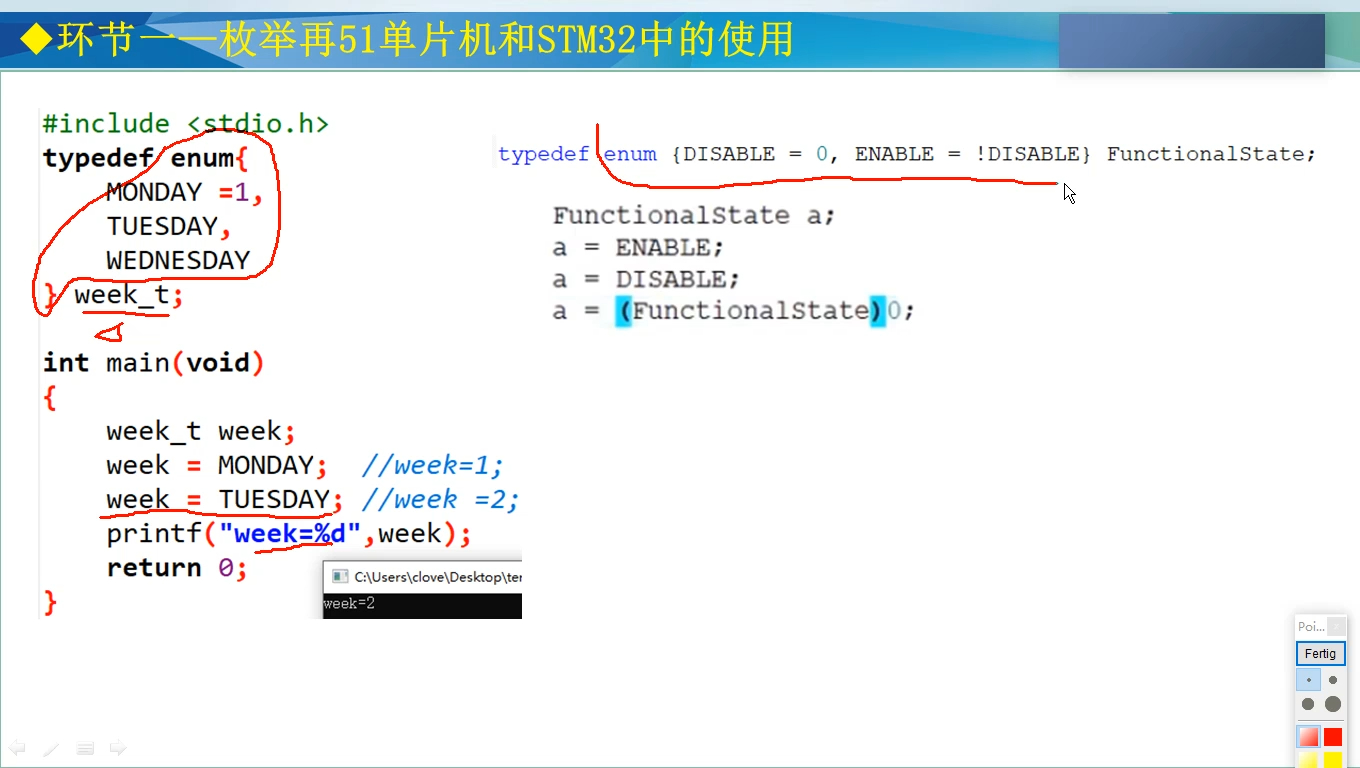Click the back navigation arrow
This screenshot has width=1360, height=768.
[x=16, y=746]
